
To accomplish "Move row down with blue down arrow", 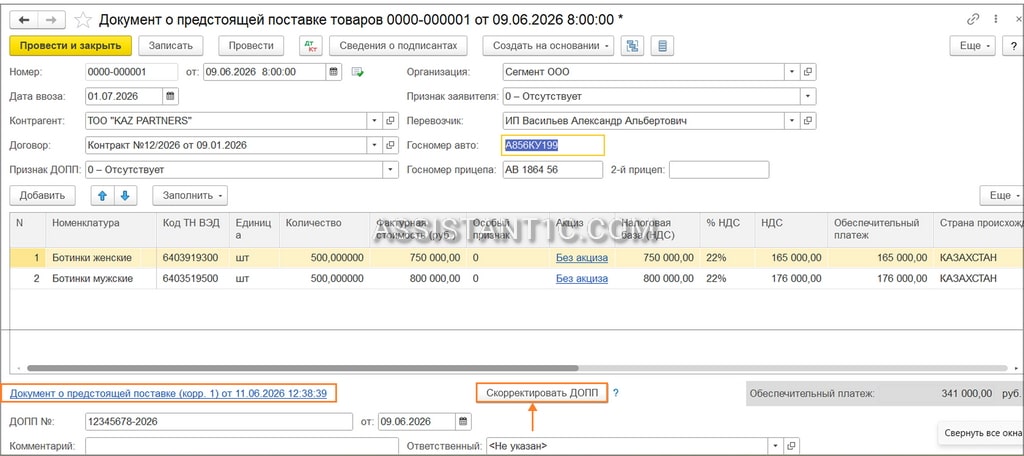I will tap(125, 195).
